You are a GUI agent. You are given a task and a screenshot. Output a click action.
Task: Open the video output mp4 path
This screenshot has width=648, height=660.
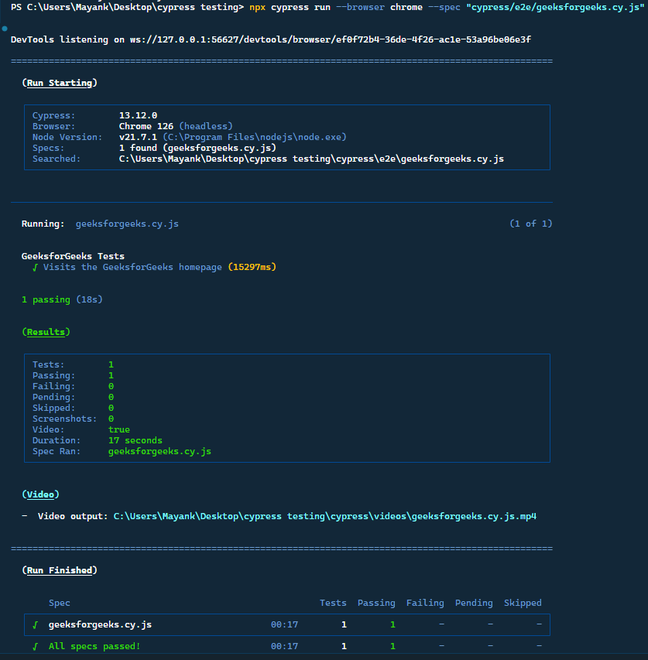click(325, 516)
